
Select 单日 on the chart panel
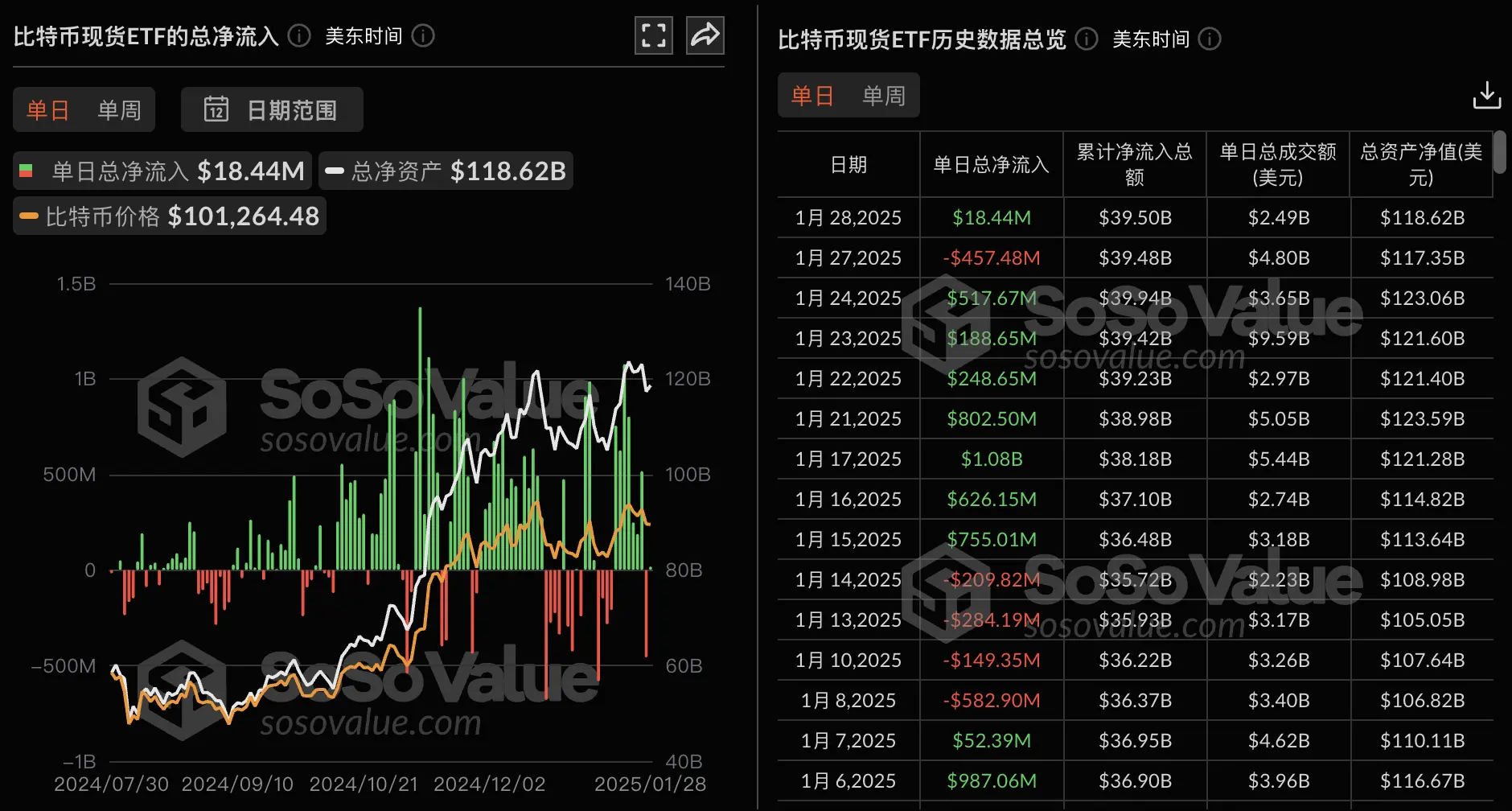[47, 109]
